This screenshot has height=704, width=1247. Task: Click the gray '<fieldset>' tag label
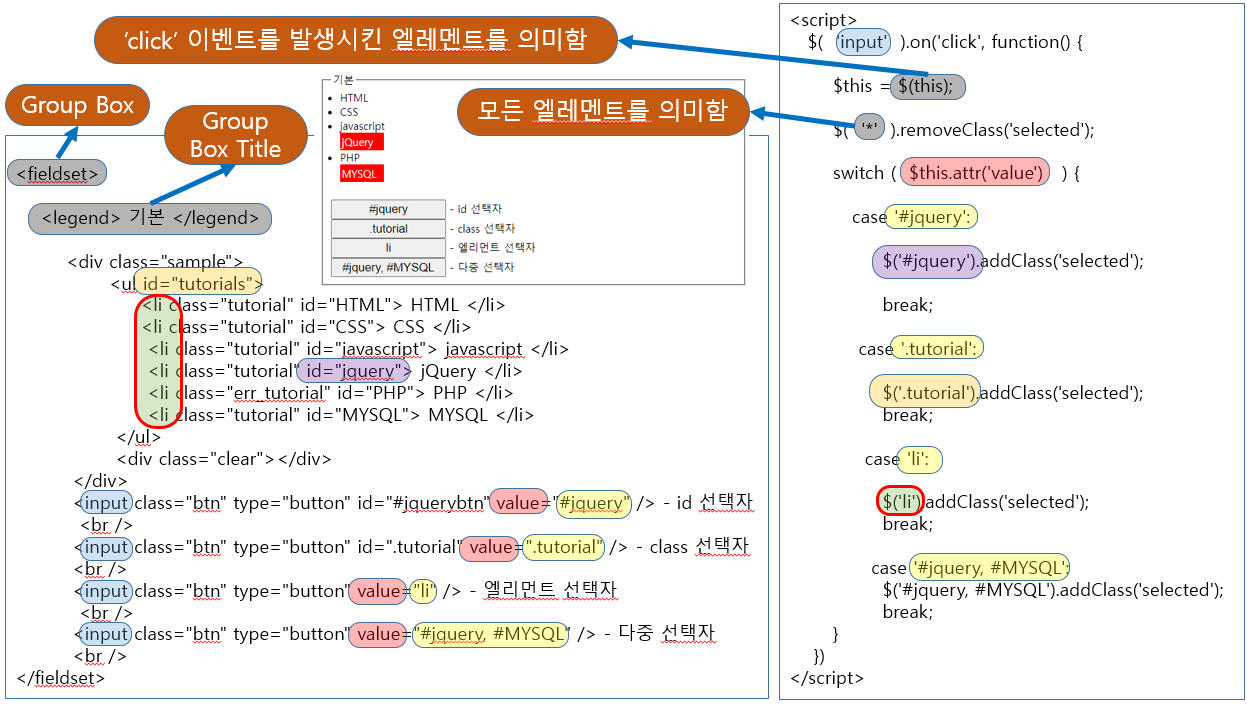[x=57, y=173]
